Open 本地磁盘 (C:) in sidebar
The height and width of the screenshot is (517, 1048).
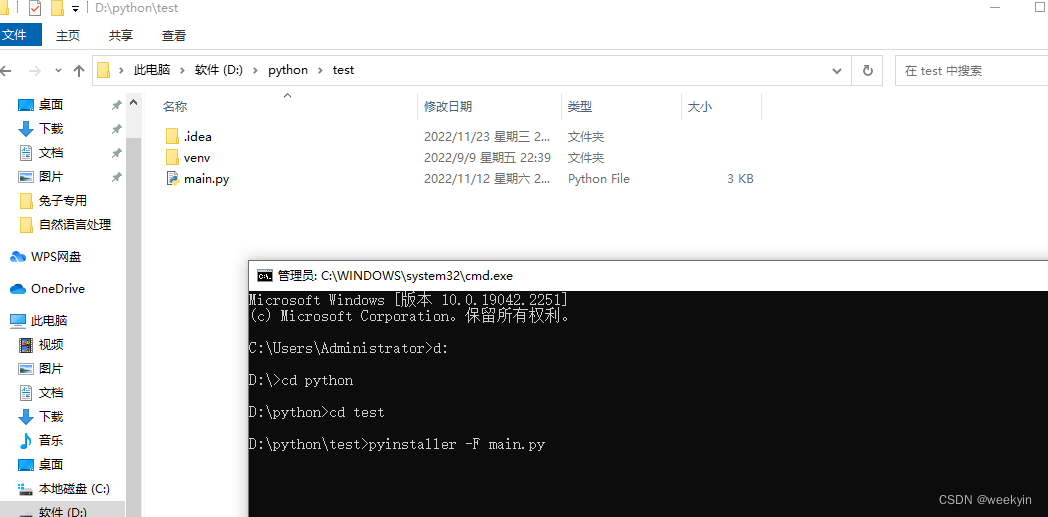[74, 489]
